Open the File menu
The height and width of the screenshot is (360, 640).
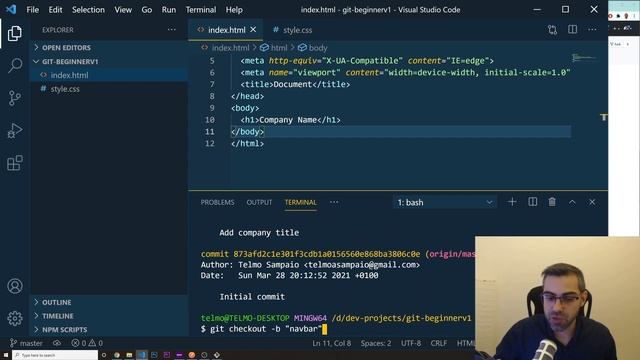click(32, 9)
